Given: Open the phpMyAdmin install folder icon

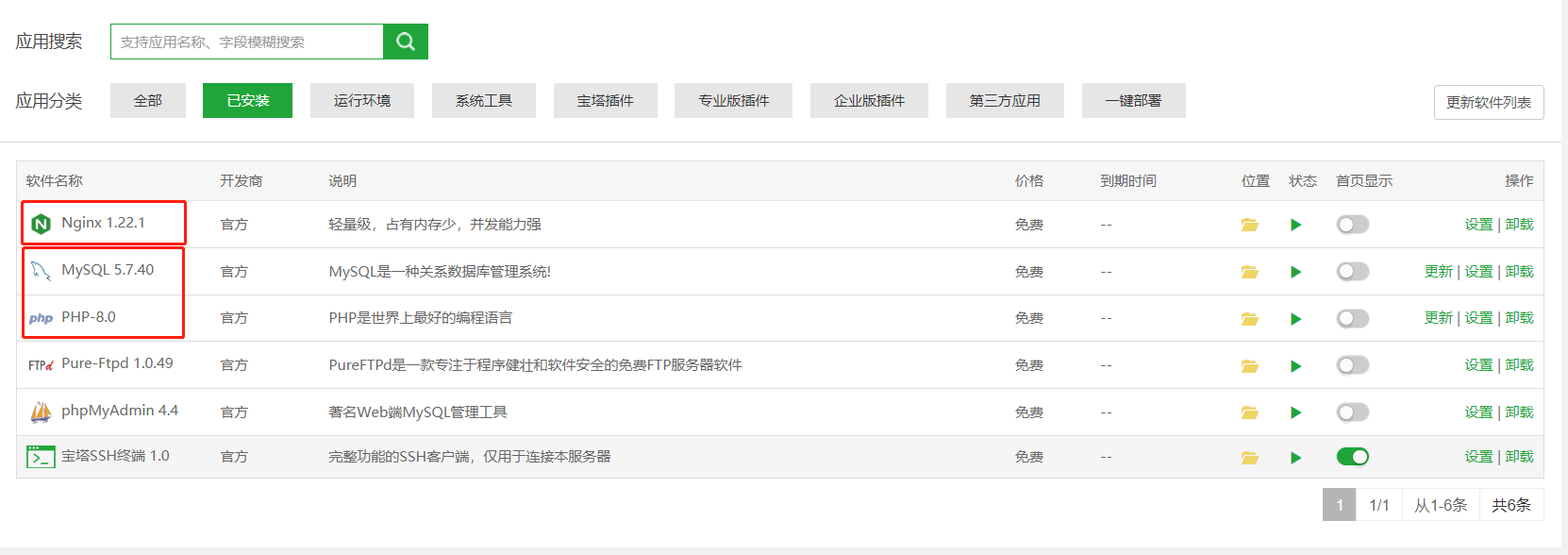Looking at the screenshot, I should tap(1250, 412).
